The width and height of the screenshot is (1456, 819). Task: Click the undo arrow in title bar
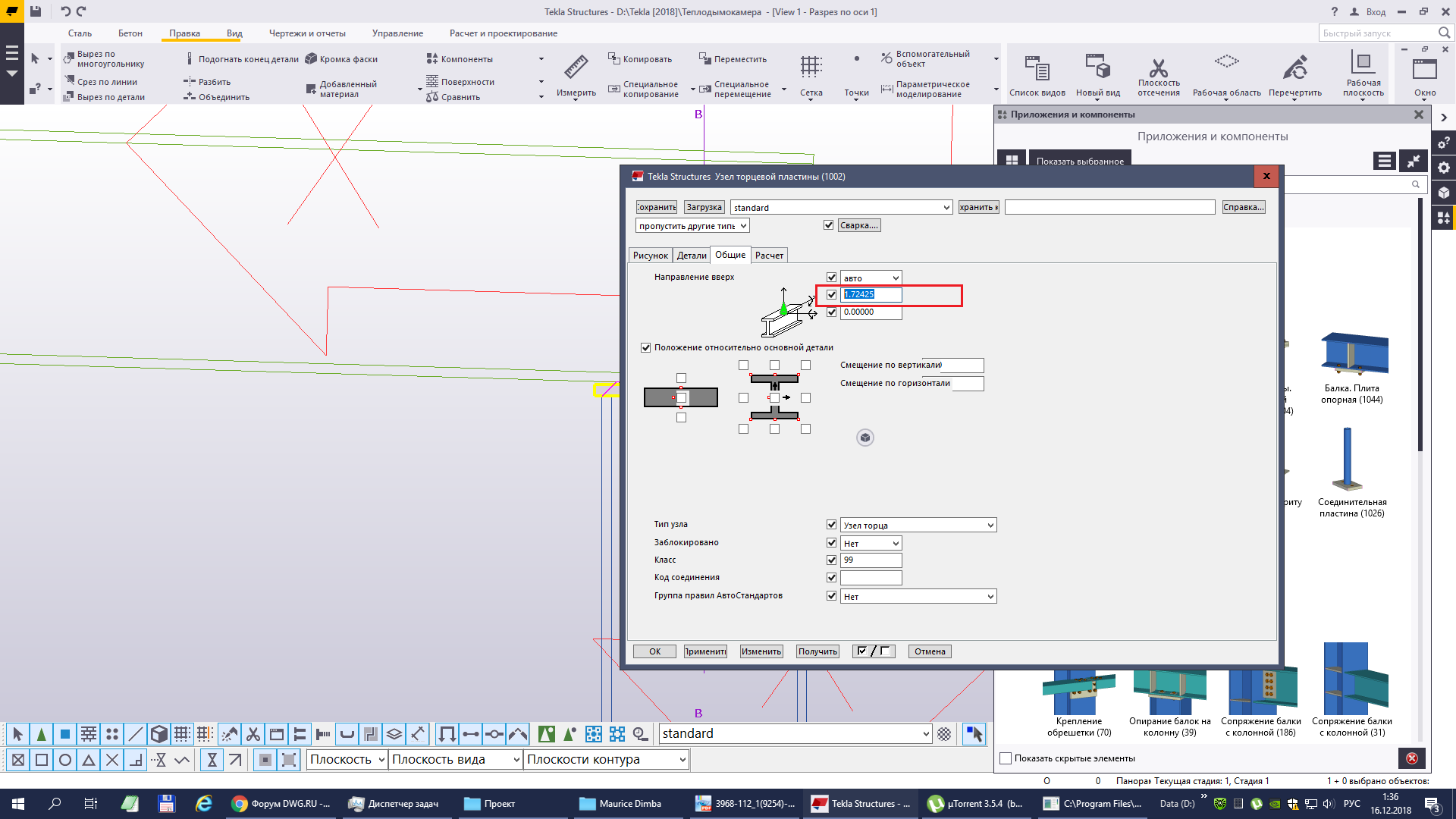pos(65,11)
